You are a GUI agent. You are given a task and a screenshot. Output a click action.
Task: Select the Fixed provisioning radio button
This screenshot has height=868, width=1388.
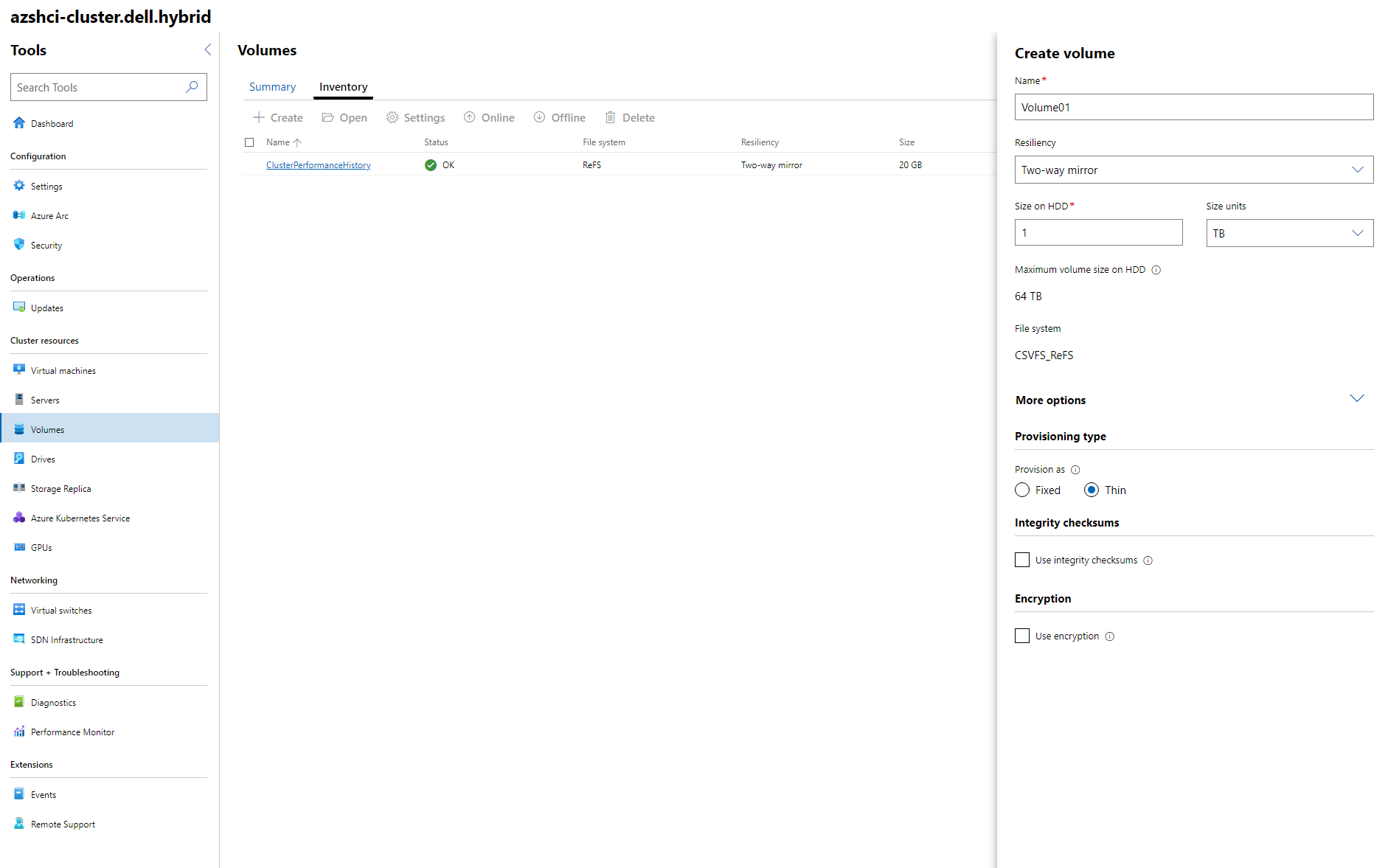tap(1022, 490)
